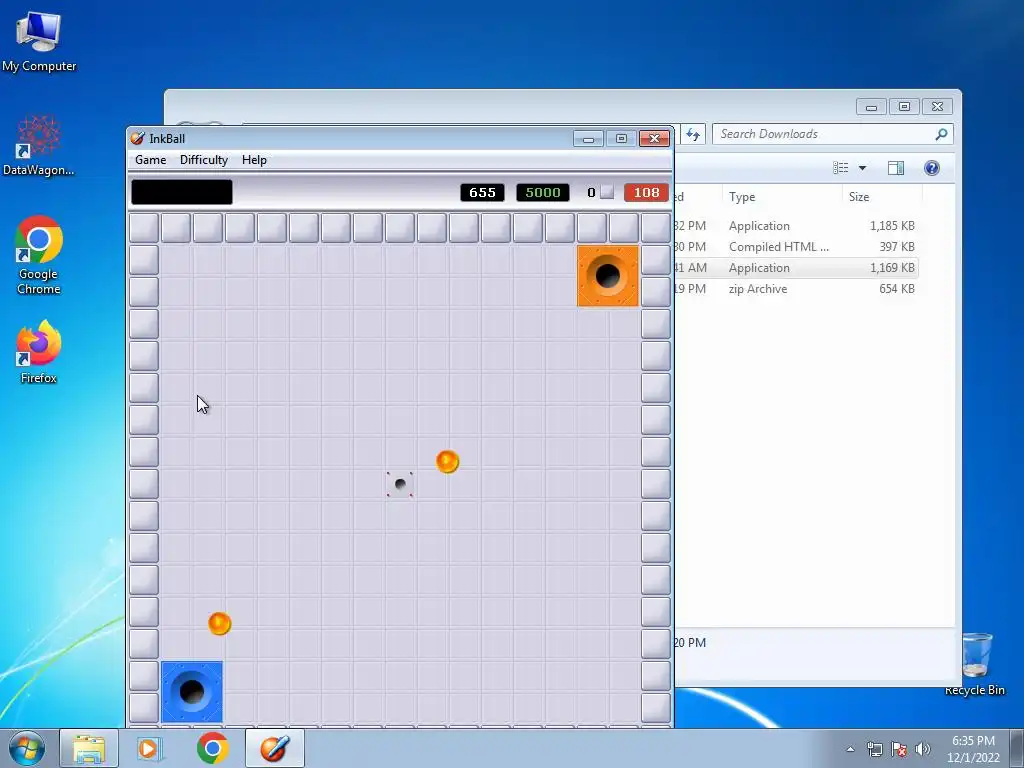Minimize the InkBall window
This screenshot has height=768, width=1024.
588,138
